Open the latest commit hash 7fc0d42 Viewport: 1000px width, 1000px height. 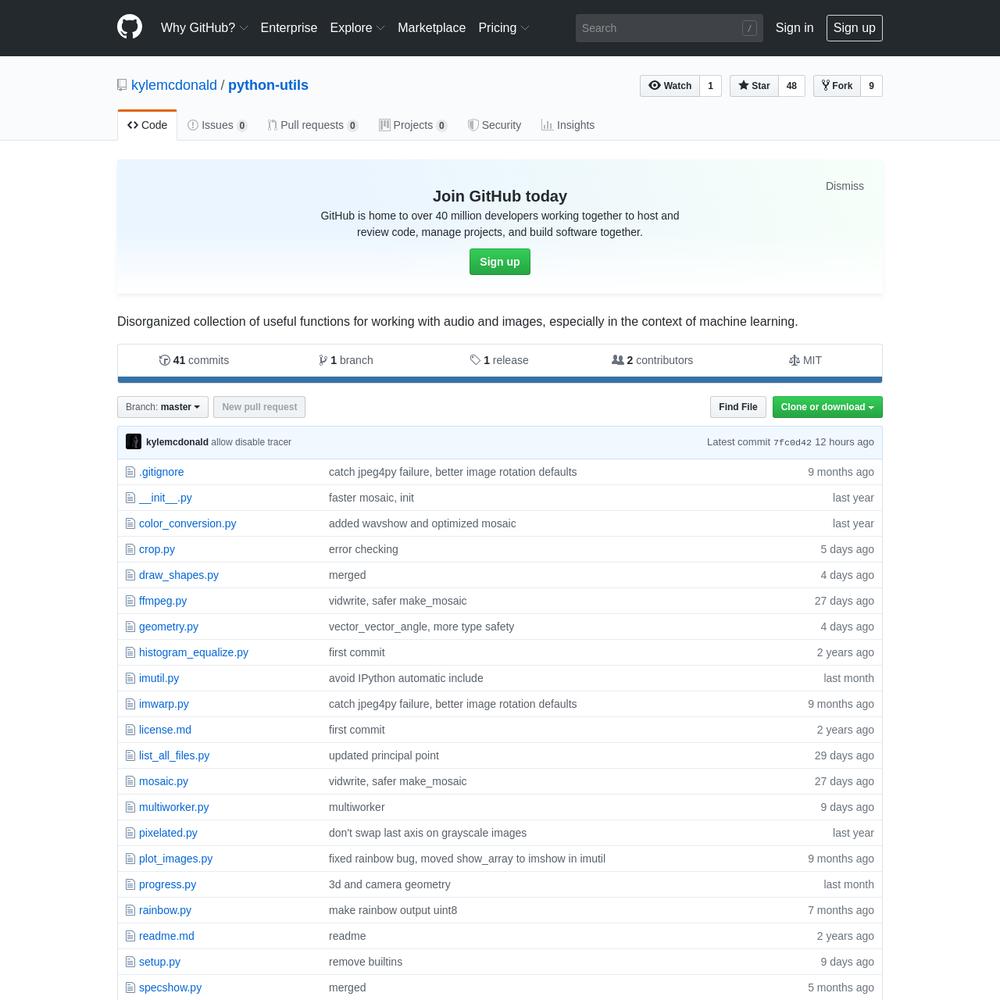pyautogui.click(x=792, y=443)
